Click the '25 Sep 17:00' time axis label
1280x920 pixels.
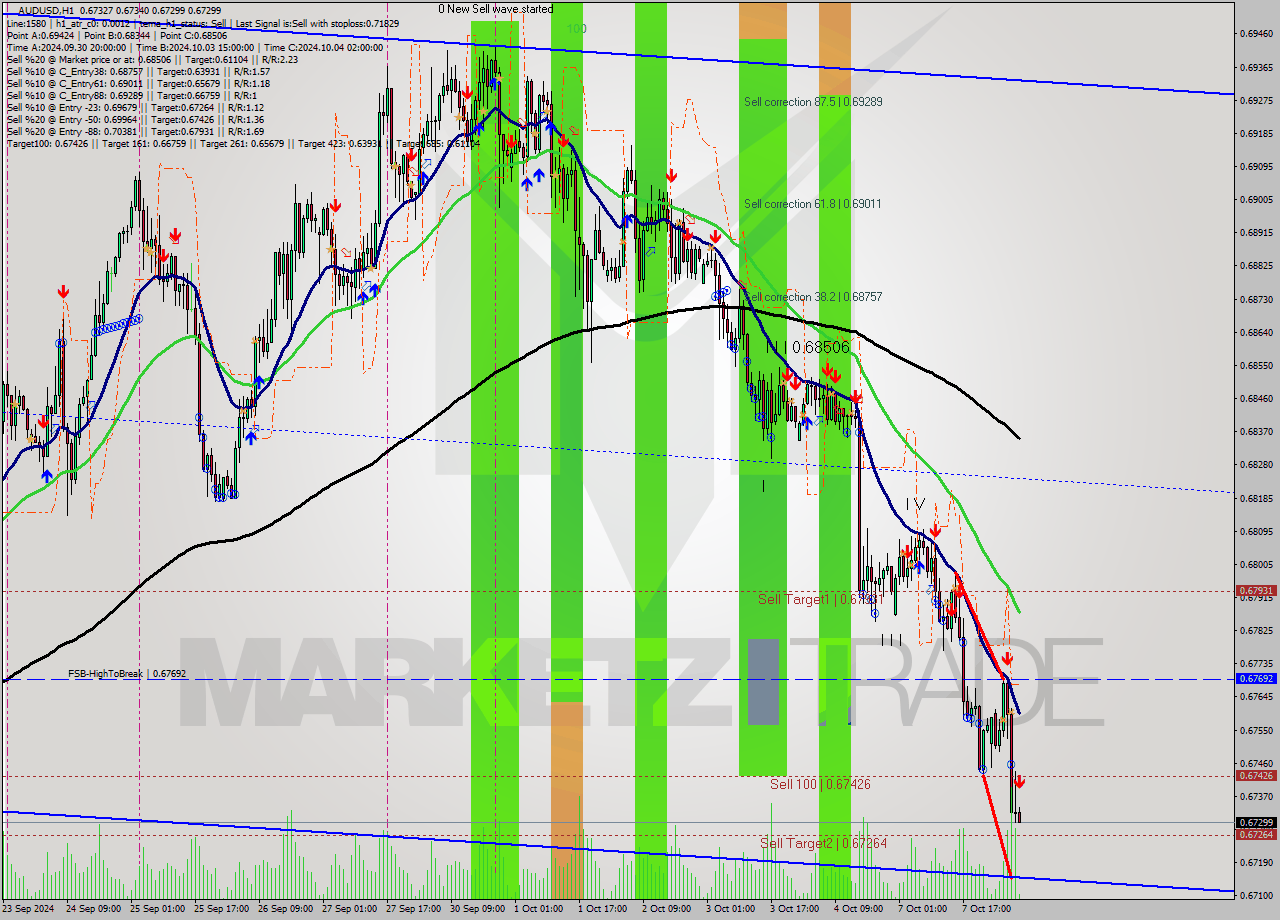(220, 909)
